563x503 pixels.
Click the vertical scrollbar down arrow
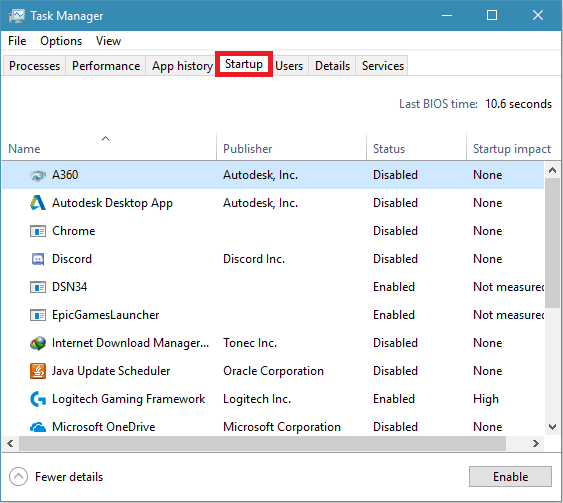click(552, 427)
